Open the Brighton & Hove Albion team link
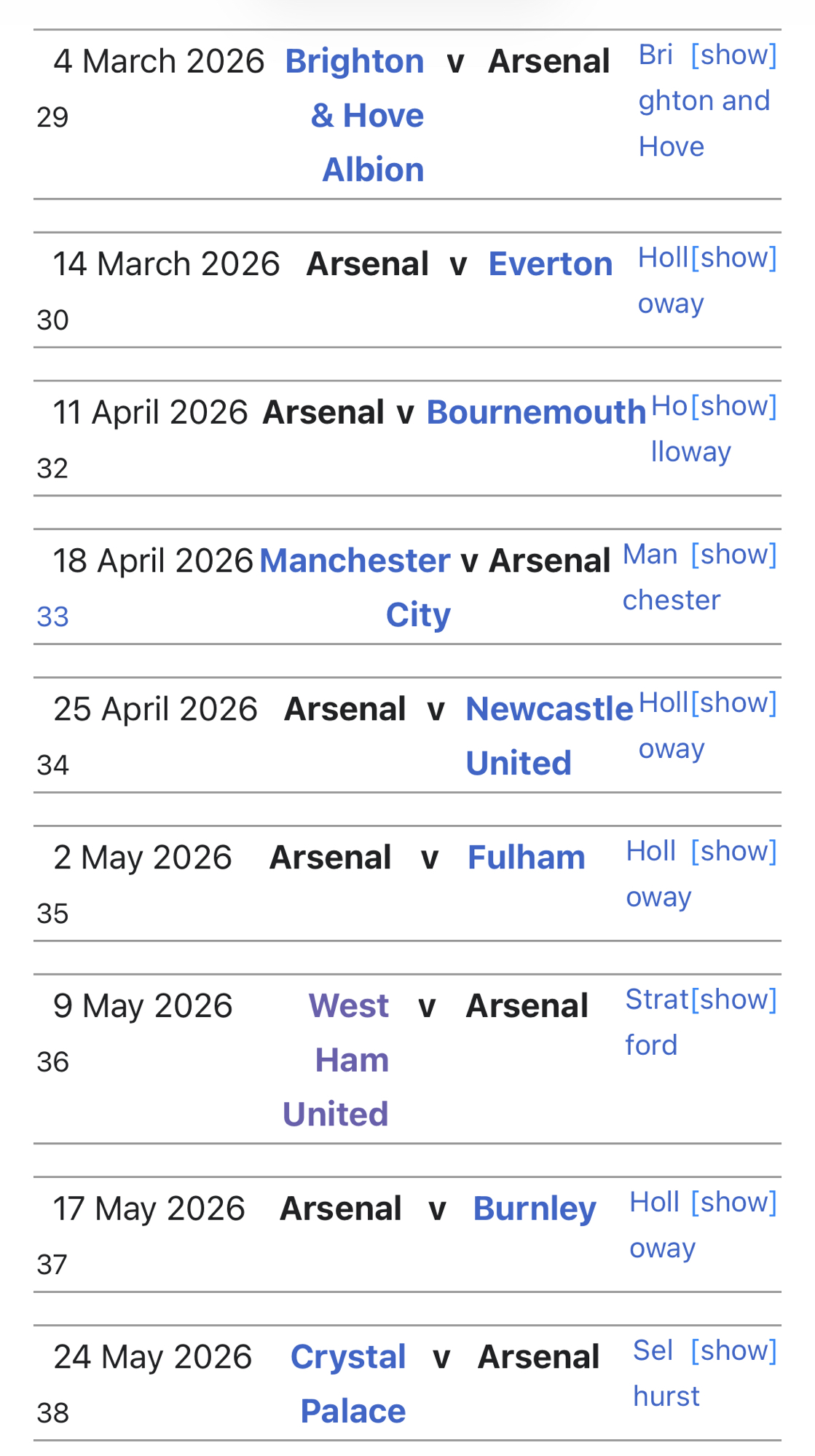 click(366, 115)
